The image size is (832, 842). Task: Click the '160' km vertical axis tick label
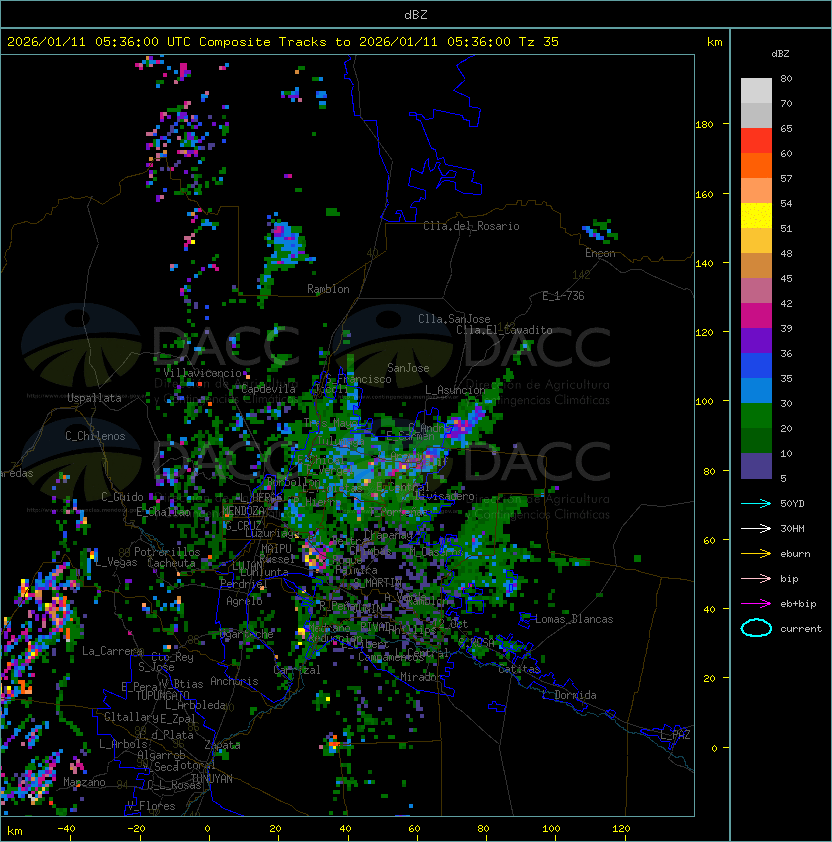704,194
